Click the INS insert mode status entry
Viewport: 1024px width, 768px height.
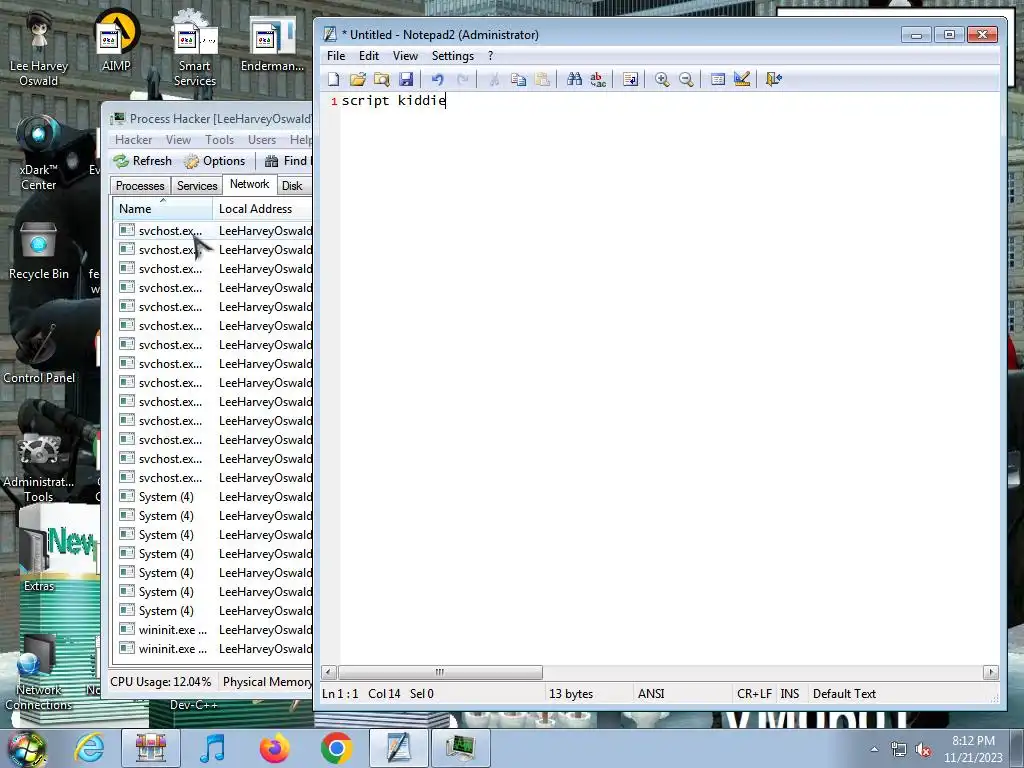tap(790, 694)
